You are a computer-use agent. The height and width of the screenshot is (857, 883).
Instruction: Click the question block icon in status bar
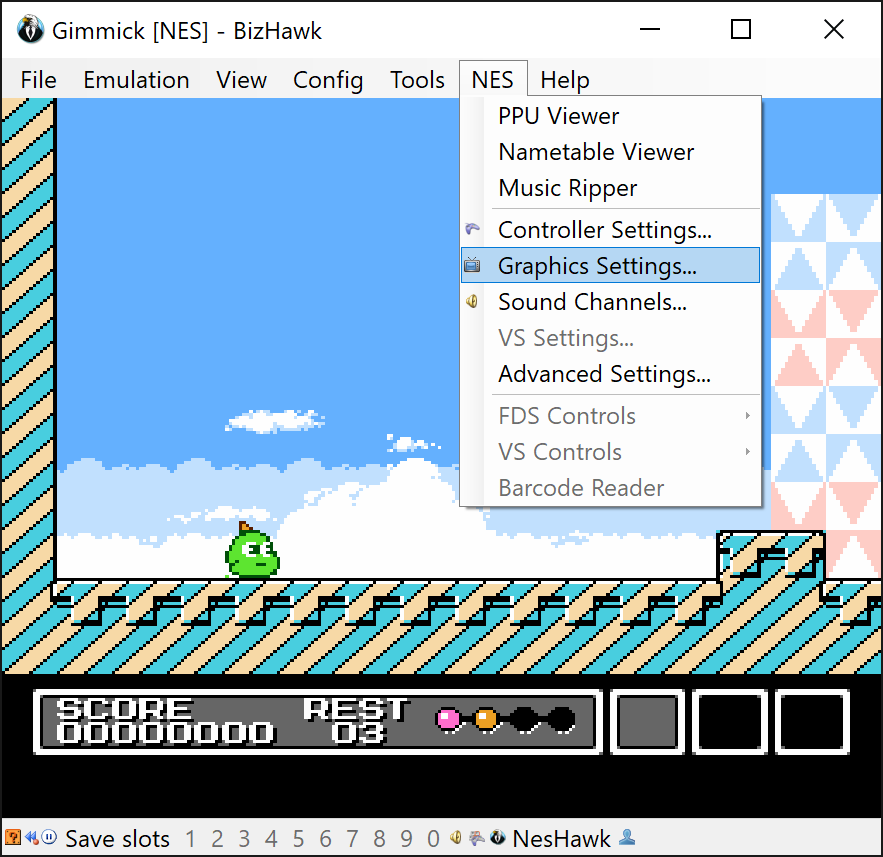click(12, 838)
